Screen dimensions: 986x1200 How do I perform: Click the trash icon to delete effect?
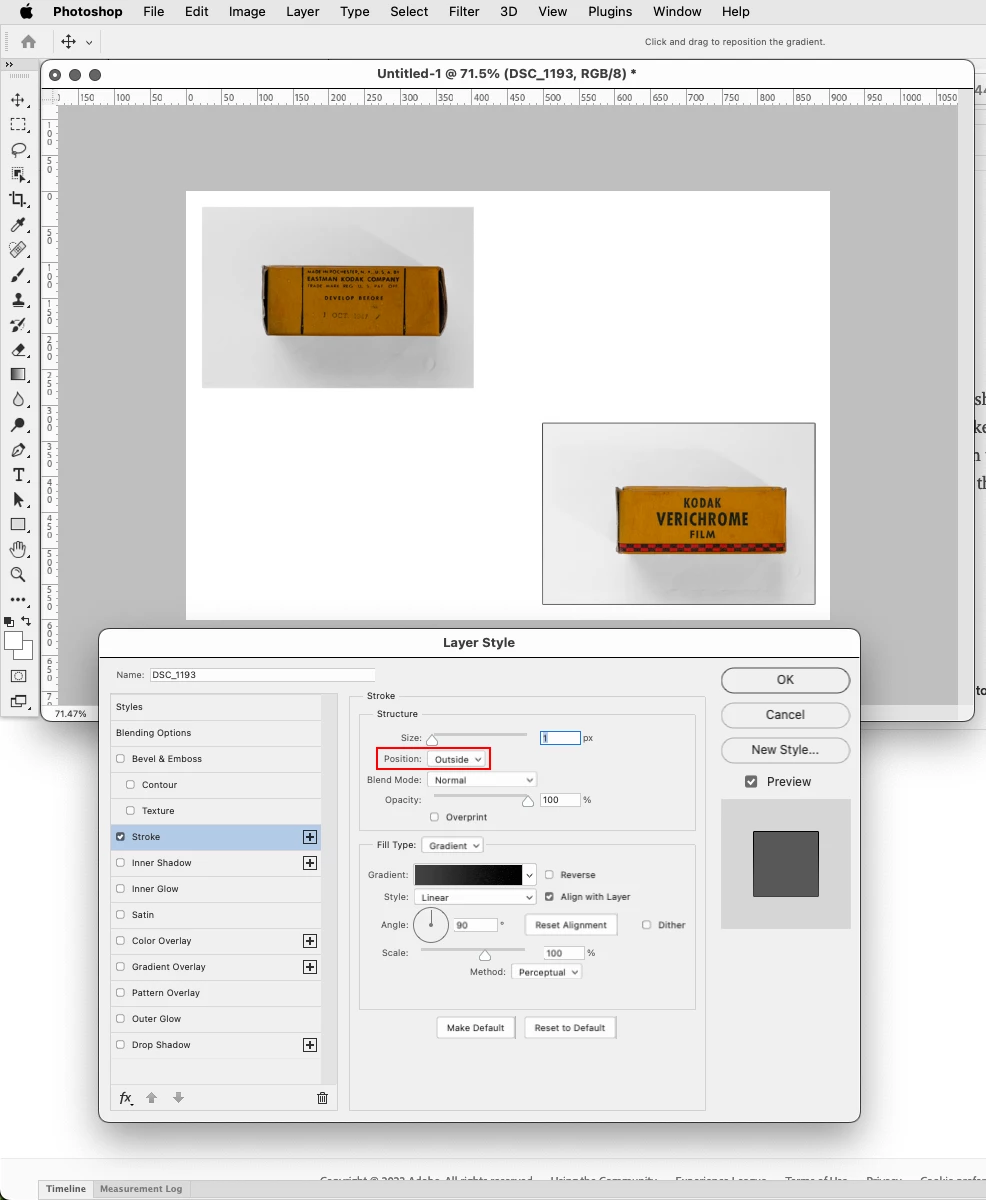click(322, 1098)
